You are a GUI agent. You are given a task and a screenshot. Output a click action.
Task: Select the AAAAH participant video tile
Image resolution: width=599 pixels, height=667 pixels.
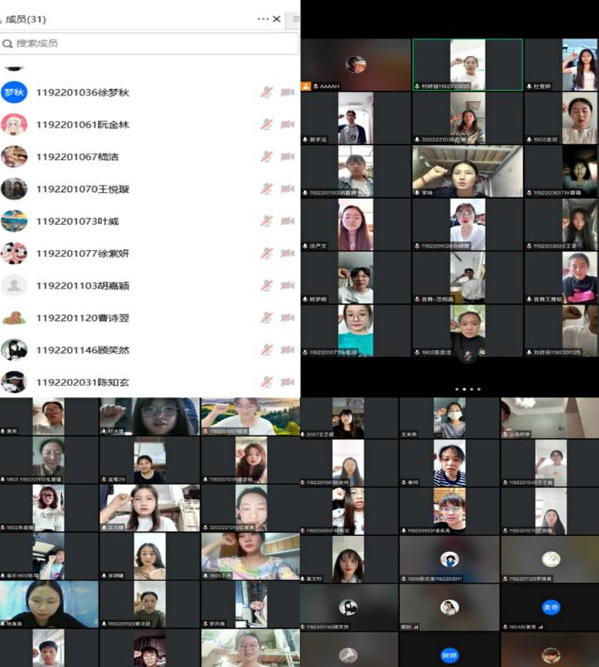tap(356, 65)
